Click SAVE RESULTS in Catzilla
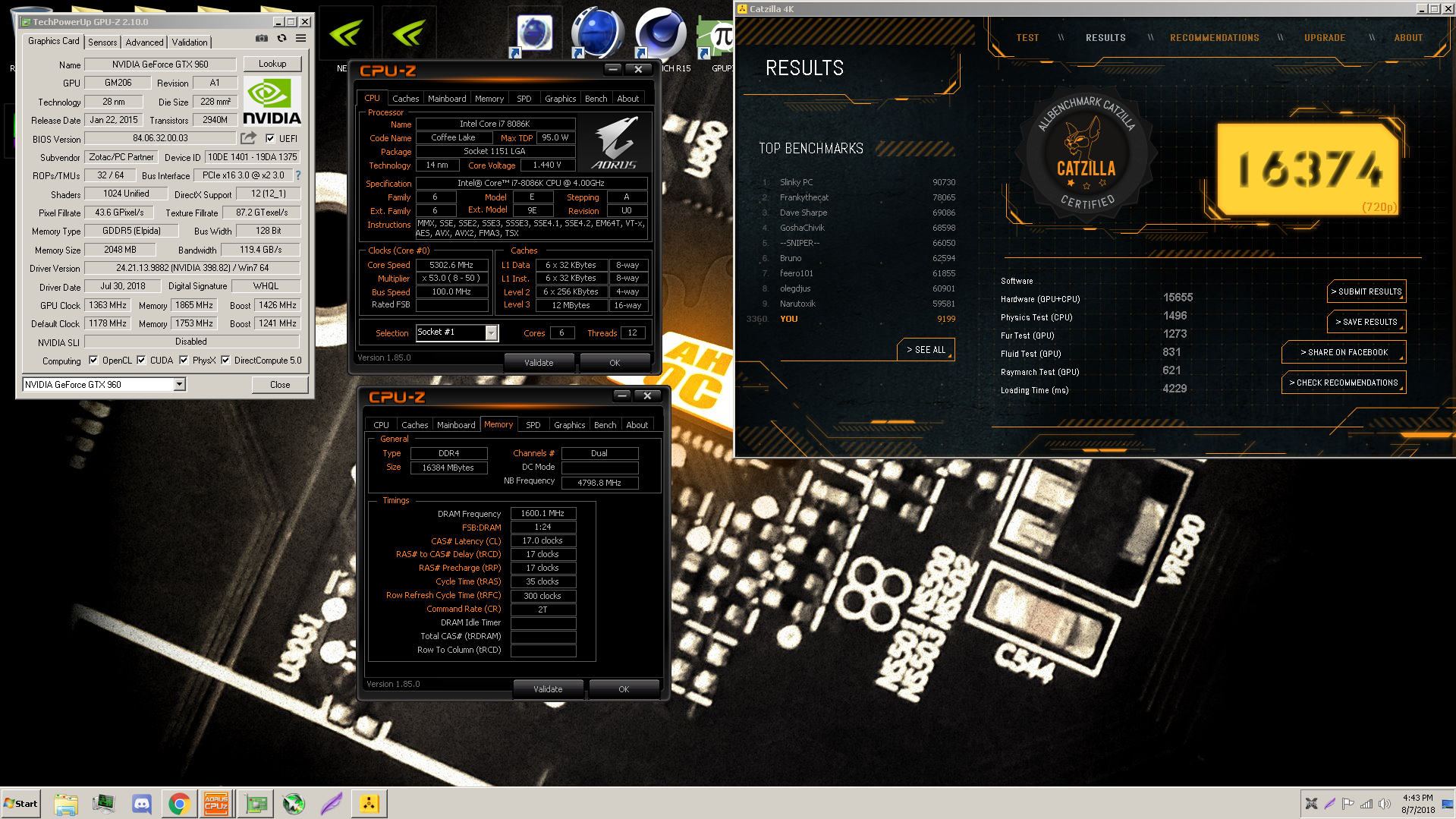 pos(1366,322)
